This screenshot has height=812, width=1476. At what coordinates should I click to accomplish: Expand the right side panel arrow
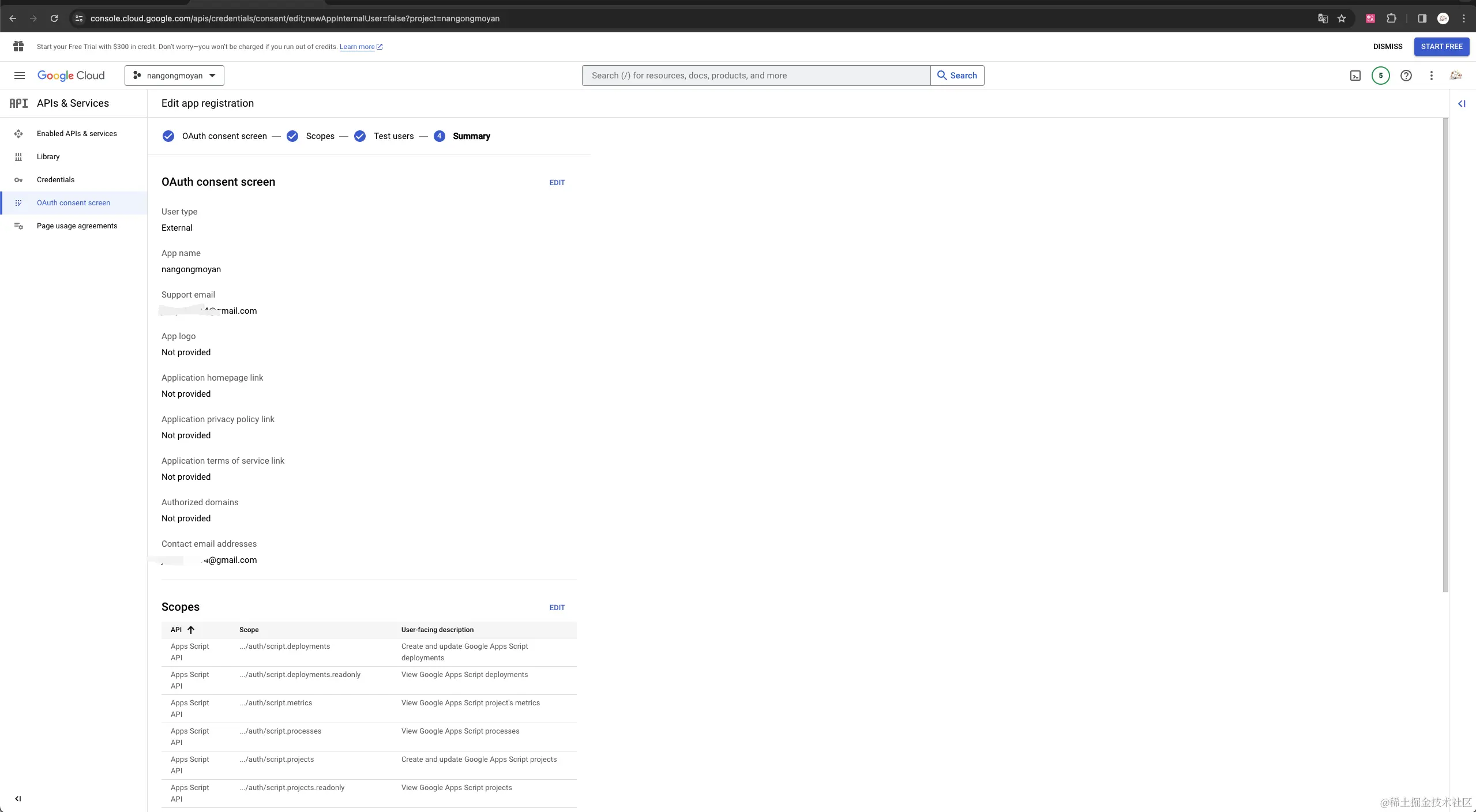(x=1462, y=104)
